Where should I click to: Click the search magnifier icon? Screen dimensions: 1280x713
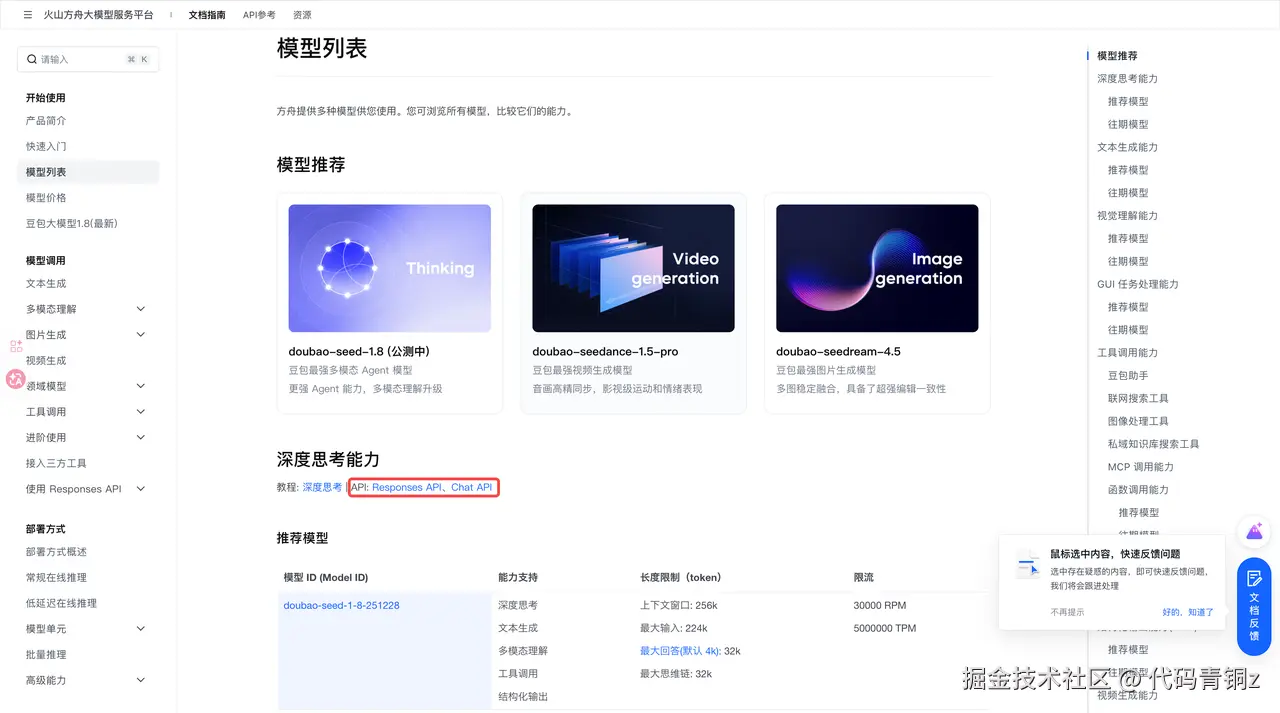pyautogui.click(x=32, y=60)
